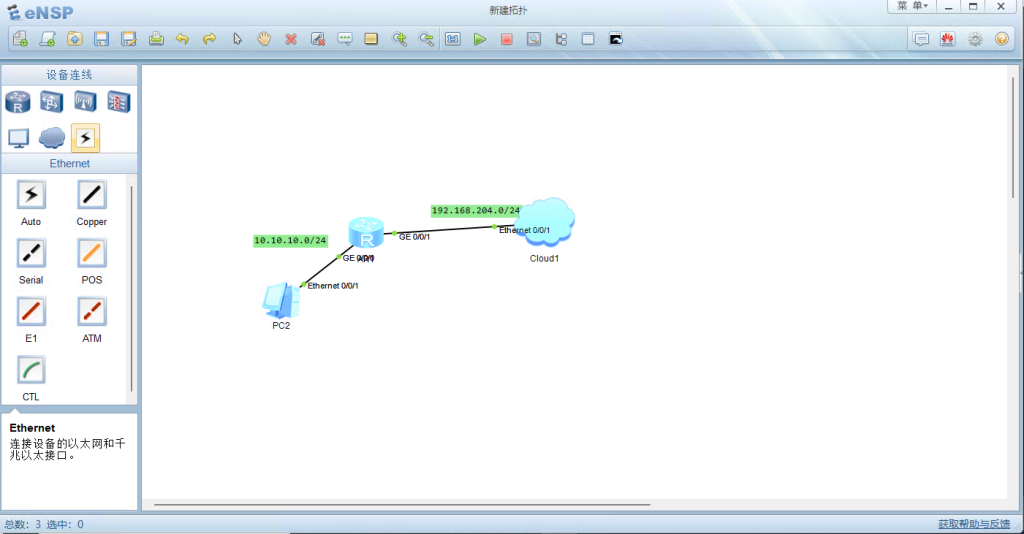The width and height of the screenshot is (1024, 534).
Task: Select the Cloud1 node on canvas
Action: click(x=546, y=222)
